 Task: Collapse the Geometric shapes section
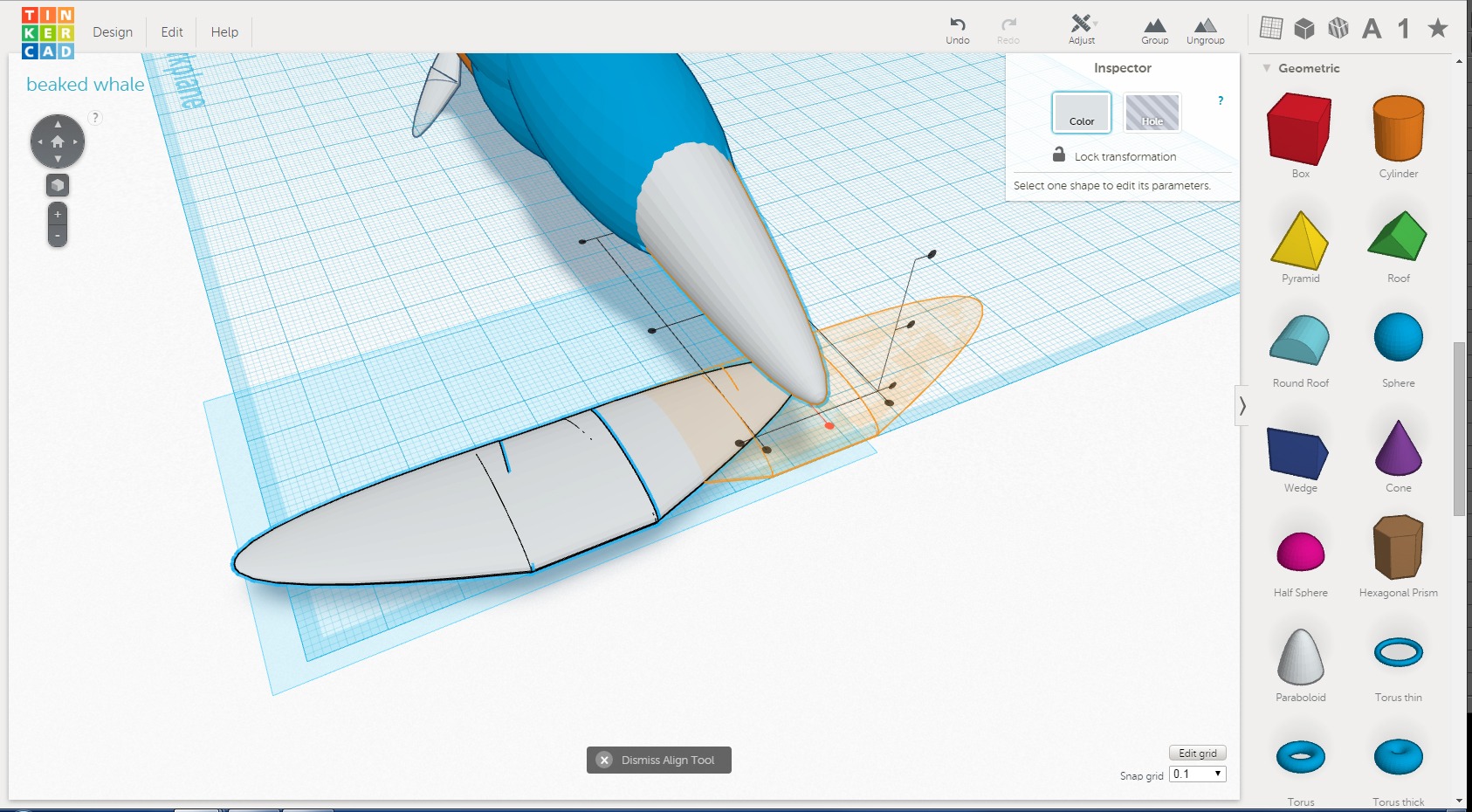[x=1267, y=68]
